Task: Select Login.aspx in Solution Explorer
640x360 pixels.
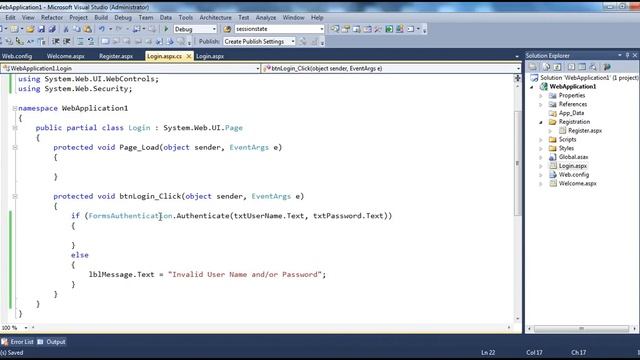Action: coord(573,166)
